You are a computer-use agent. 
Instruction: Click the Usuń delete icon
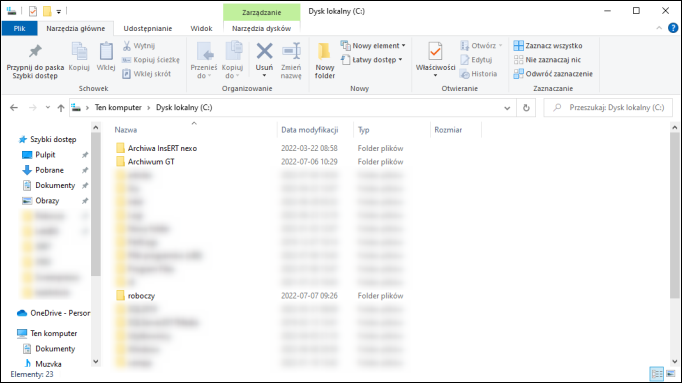point(264,52)
